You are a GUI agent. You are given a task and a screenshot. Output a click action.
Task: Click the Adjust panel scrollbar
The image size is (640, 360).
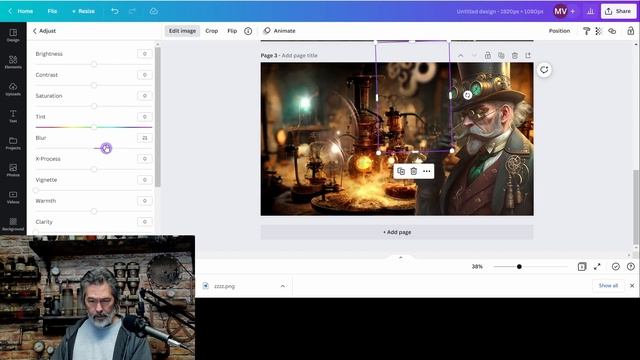point(158,117)
